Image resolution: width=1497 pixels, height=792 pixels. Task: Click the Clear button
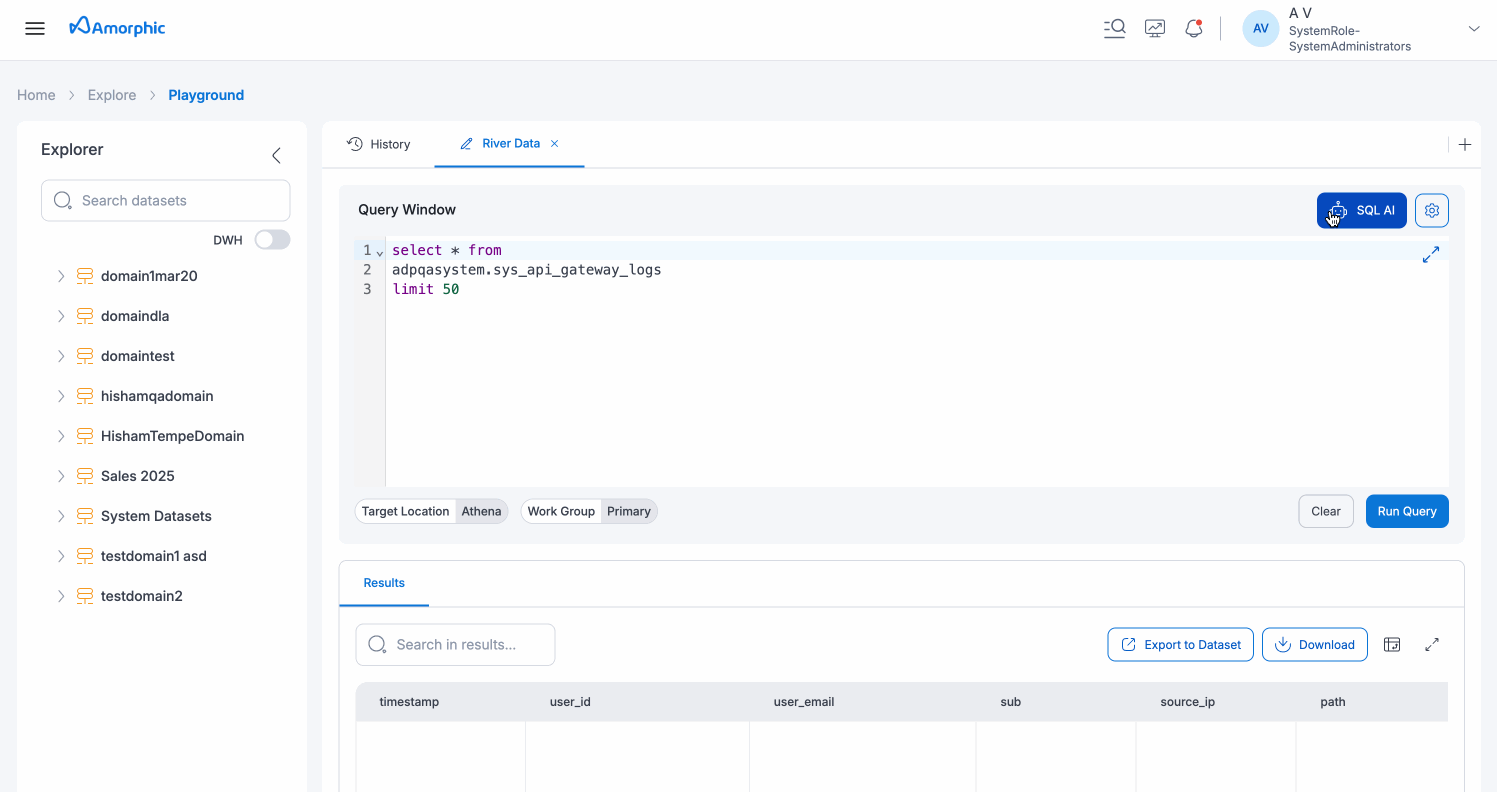point(1325,511)
